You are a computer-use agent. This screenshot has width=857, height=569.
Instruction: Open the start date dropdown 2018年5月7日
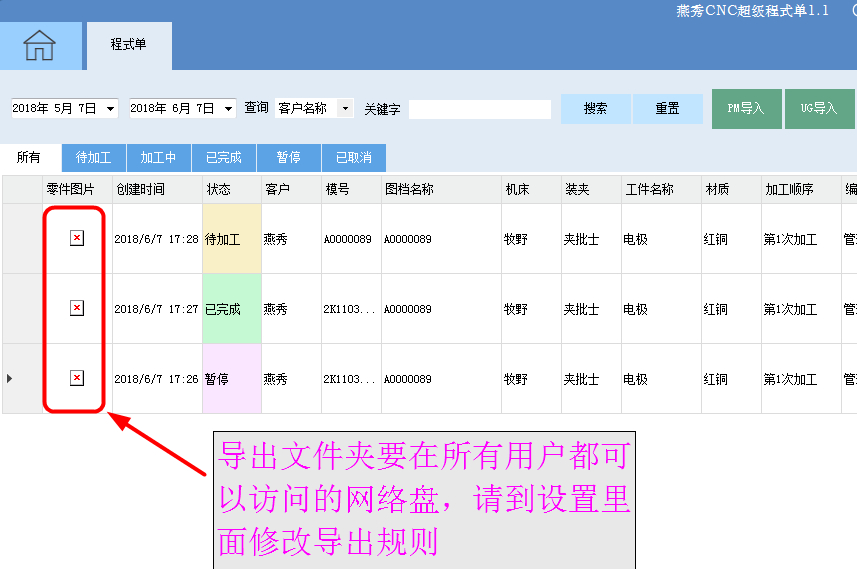tap(109, 108)
